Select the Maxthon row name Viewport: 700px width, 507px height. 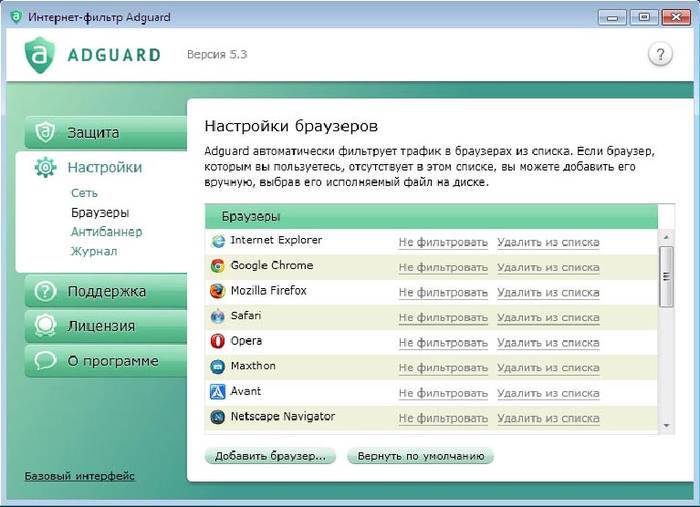[253, 366]
